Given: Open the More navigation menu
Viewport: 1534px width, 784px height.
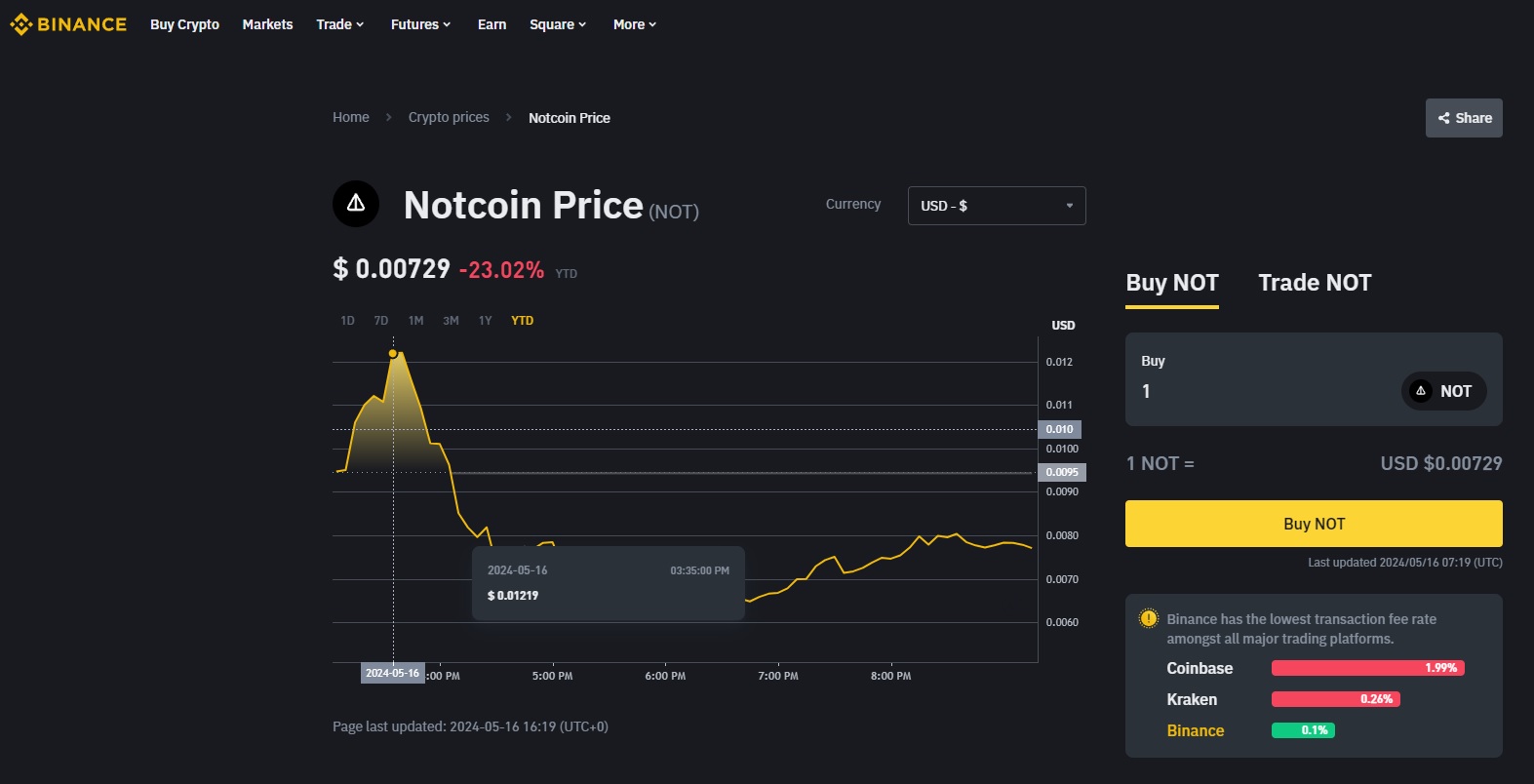Looking at the screenshot, I should (634, 24).
